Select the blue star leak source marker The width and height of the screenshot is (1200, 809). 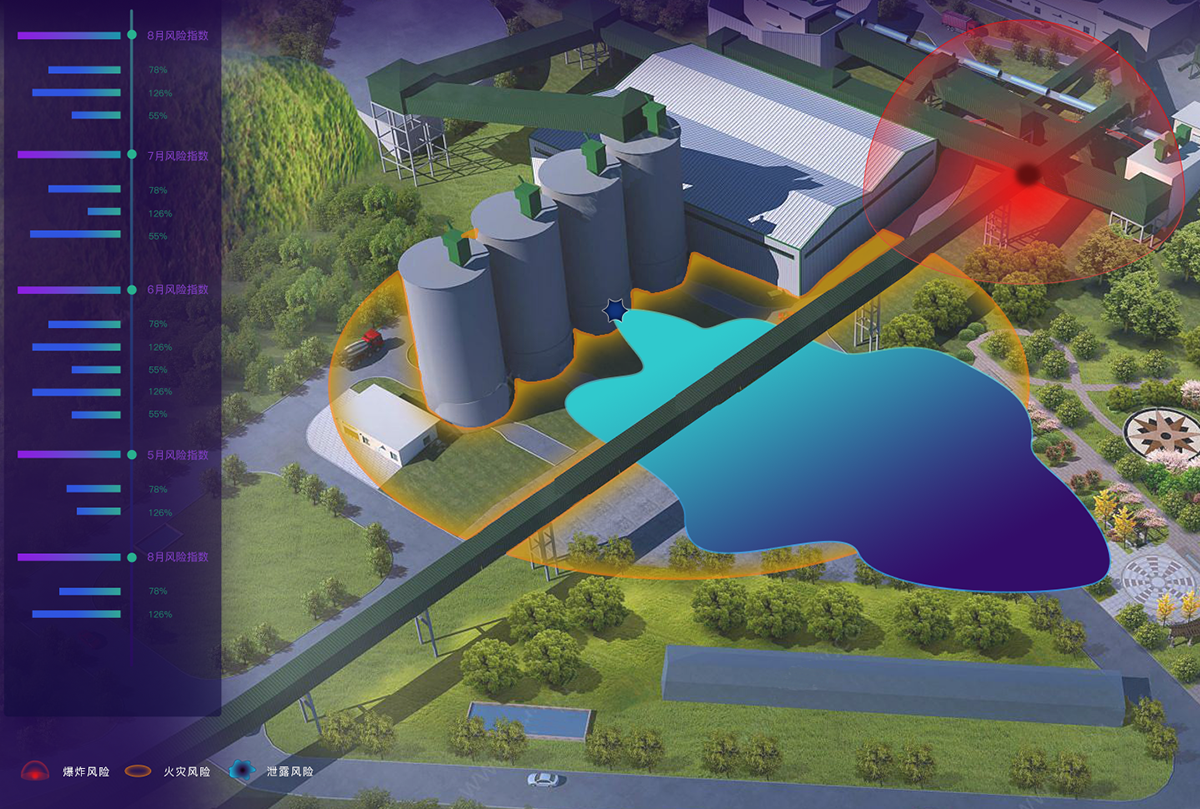point(613,313)
